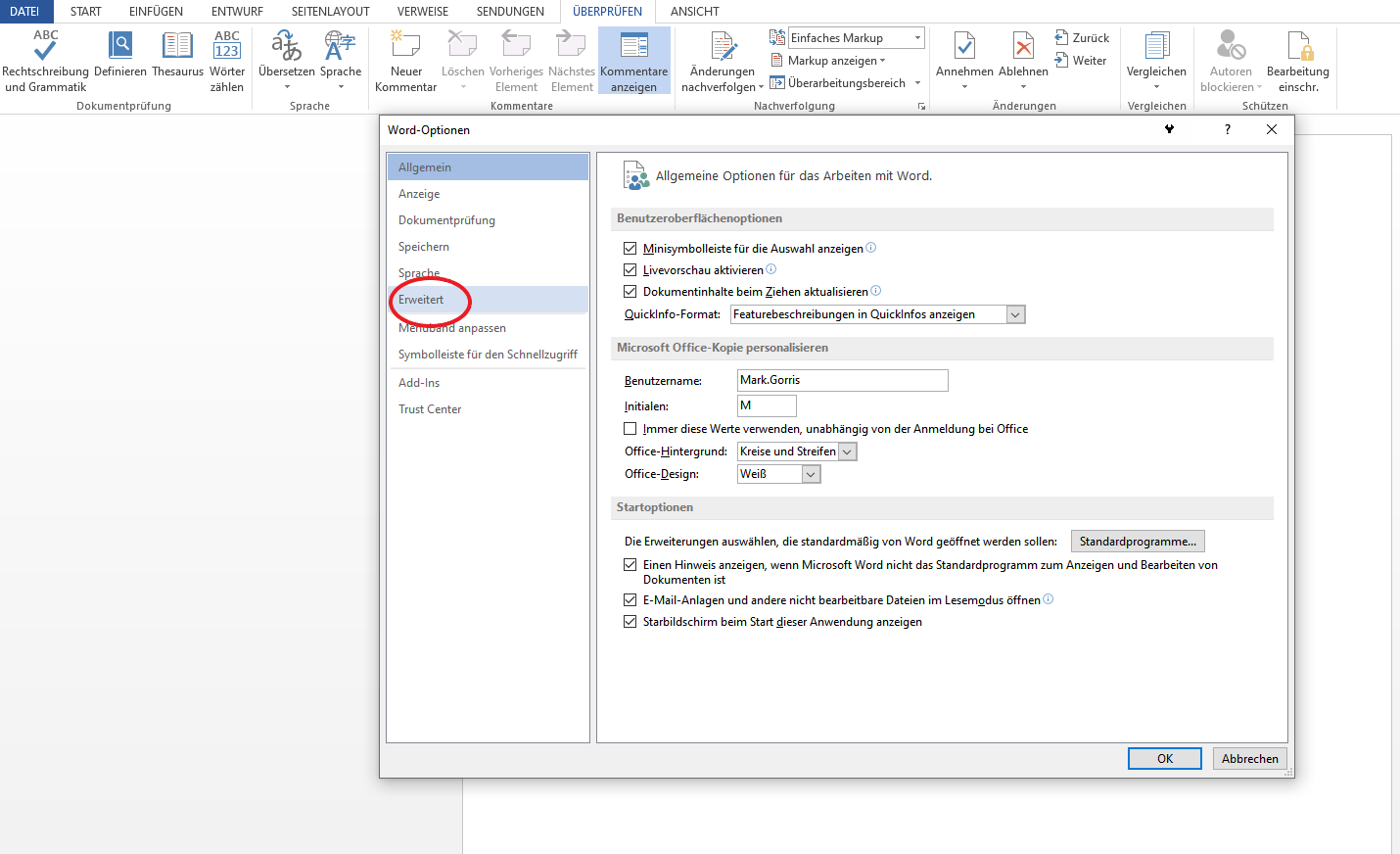The width and height of the screenshot is (1400, 854).
Task: Confirm the dialog with OK
Action: pyautogui.click(x=1165, y=759)
